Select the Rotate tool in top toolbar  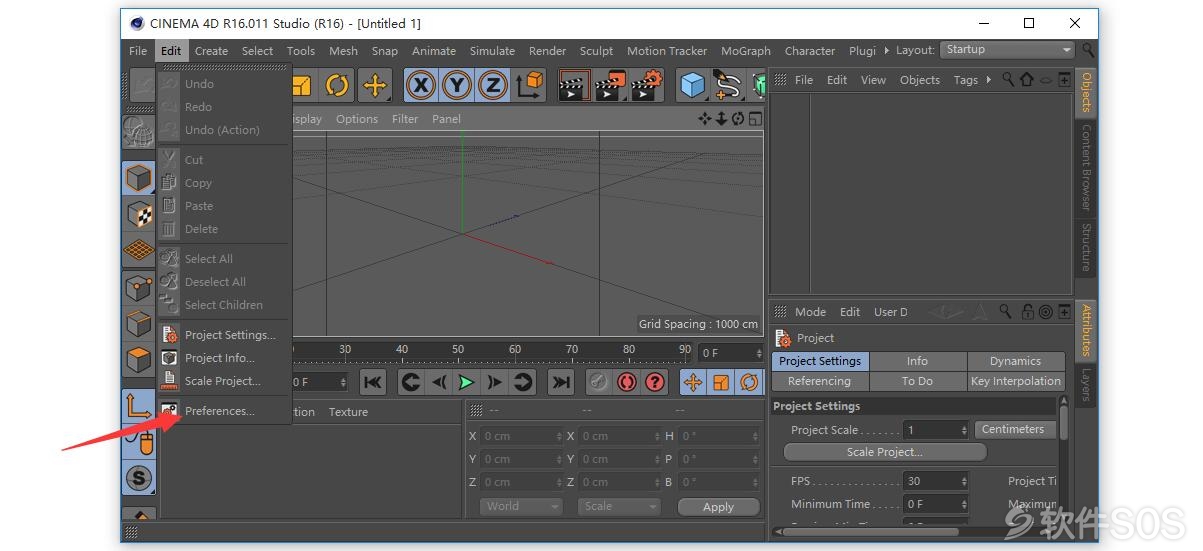[x=337, y=86]
